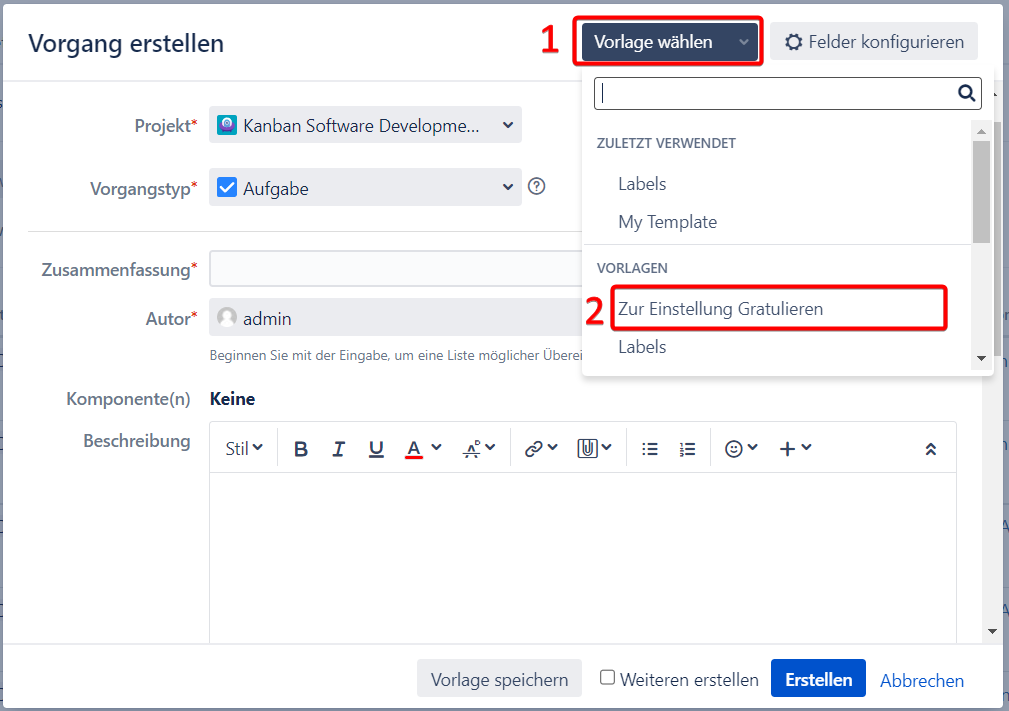Open the link insertion tool
The width and height of the screenshot is (1009, 711).
tap(540, 449)
